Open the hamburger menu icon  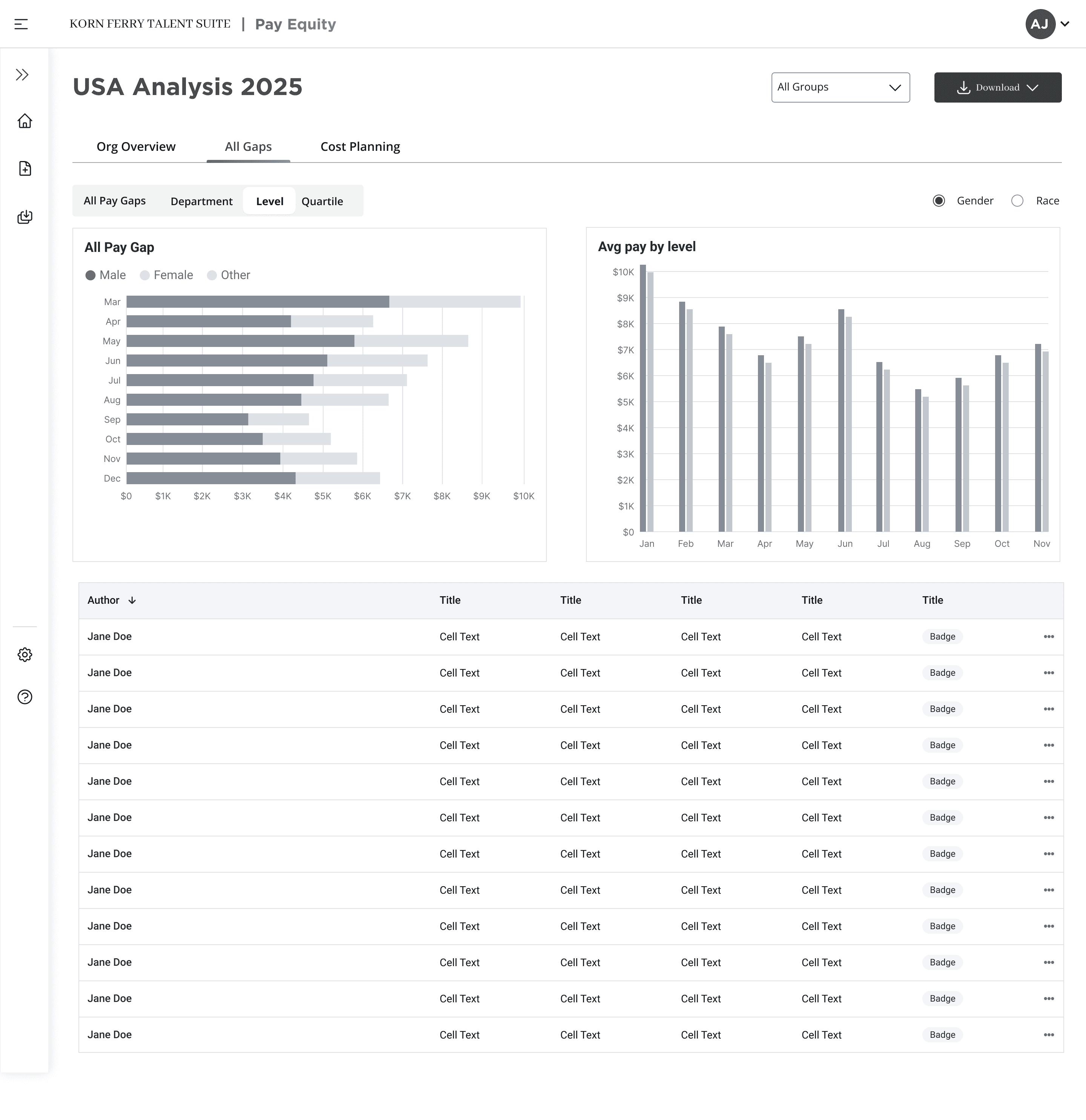pos(21,24)
